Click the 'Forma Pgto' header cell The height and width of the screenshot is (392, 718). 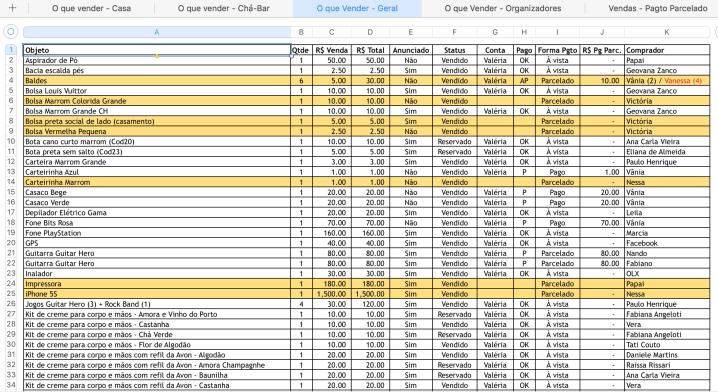[x=557, y=50]
